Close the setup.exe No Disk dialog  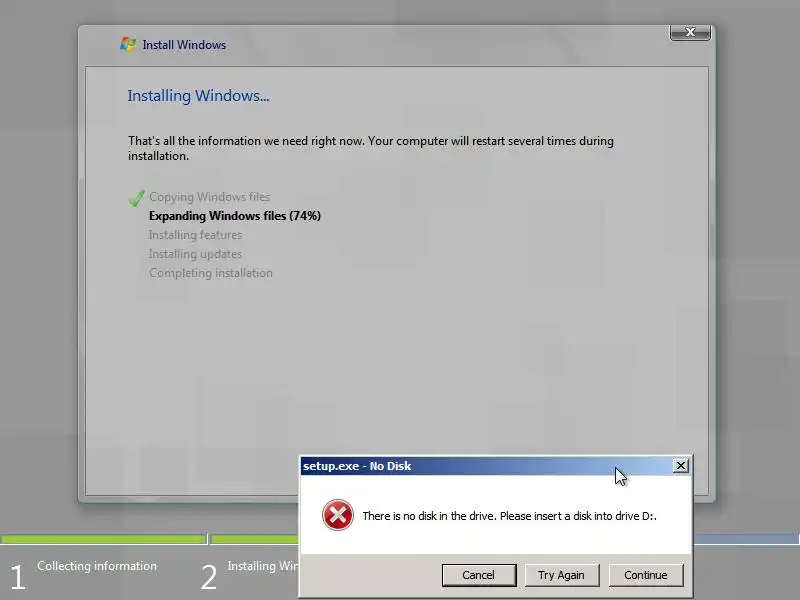[681, 466]
